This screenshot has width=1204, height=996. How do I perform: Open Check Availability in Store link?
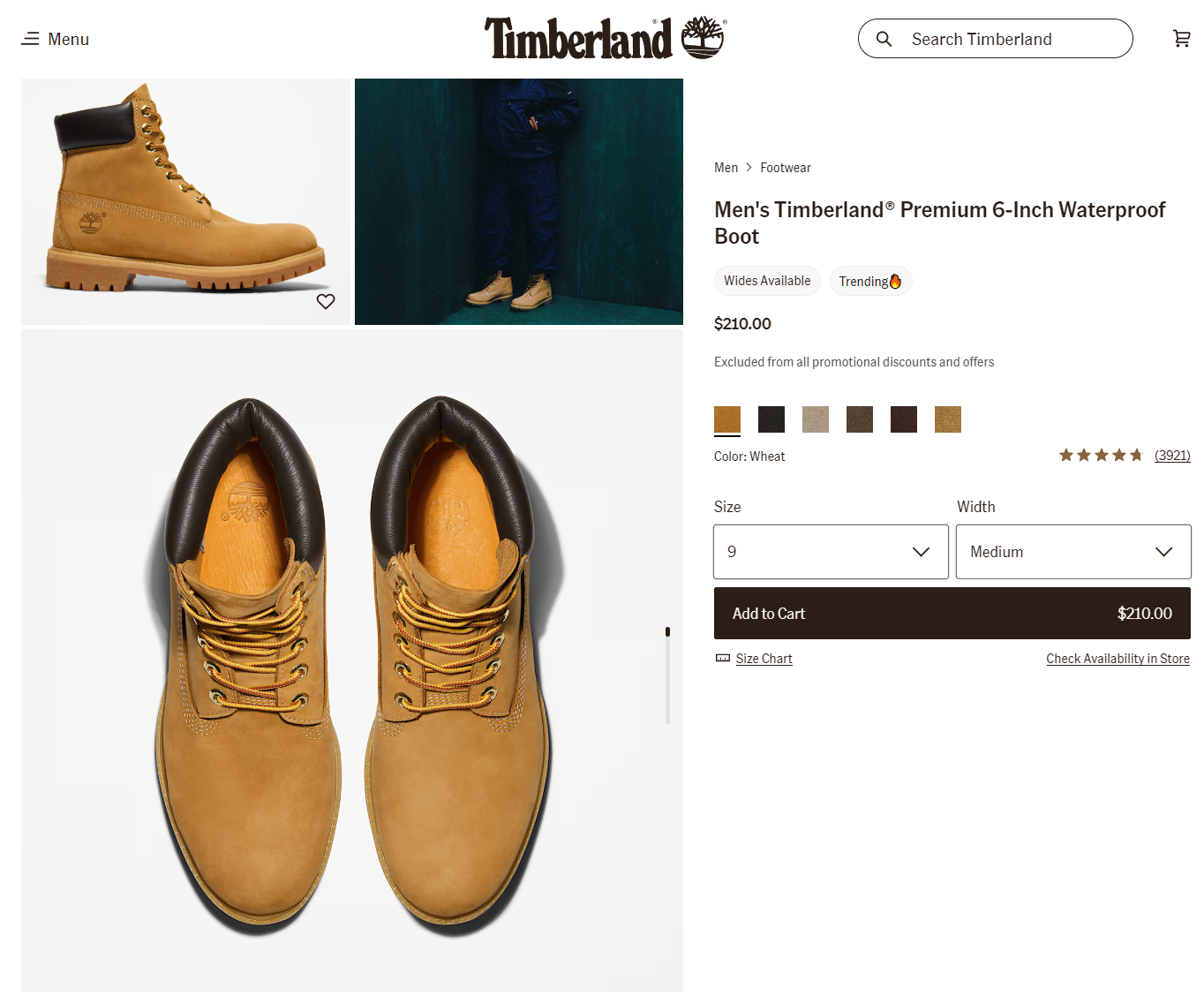pos(1117,659)
